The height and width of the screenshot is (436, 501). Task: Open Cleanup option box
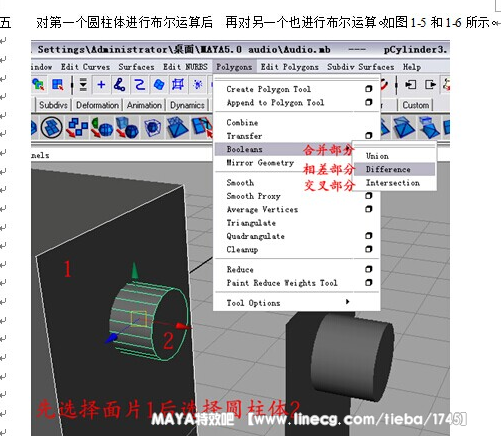368,249
